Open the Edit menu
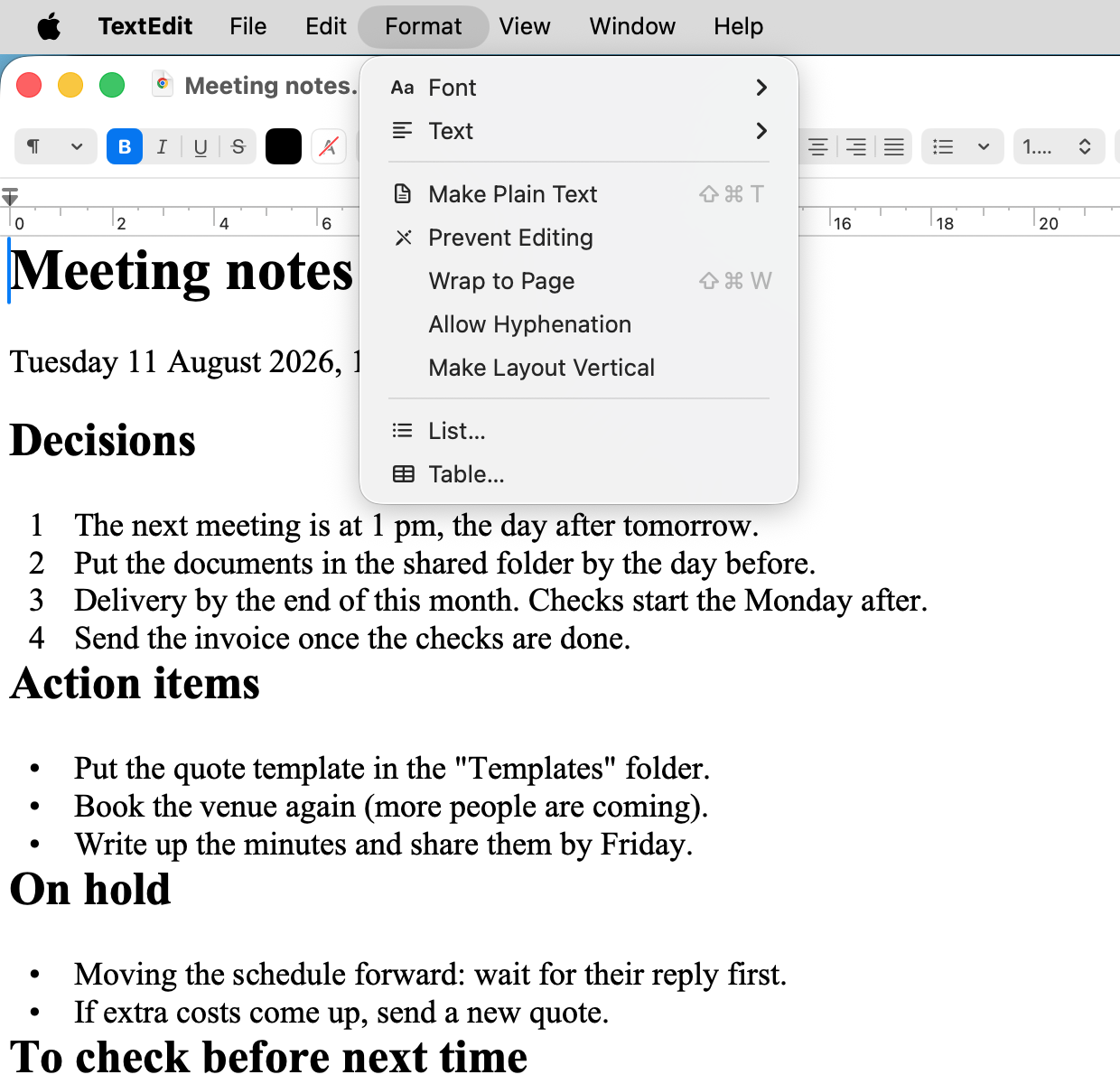This screenshot has height=1084, width=1120. coord(326,26)
